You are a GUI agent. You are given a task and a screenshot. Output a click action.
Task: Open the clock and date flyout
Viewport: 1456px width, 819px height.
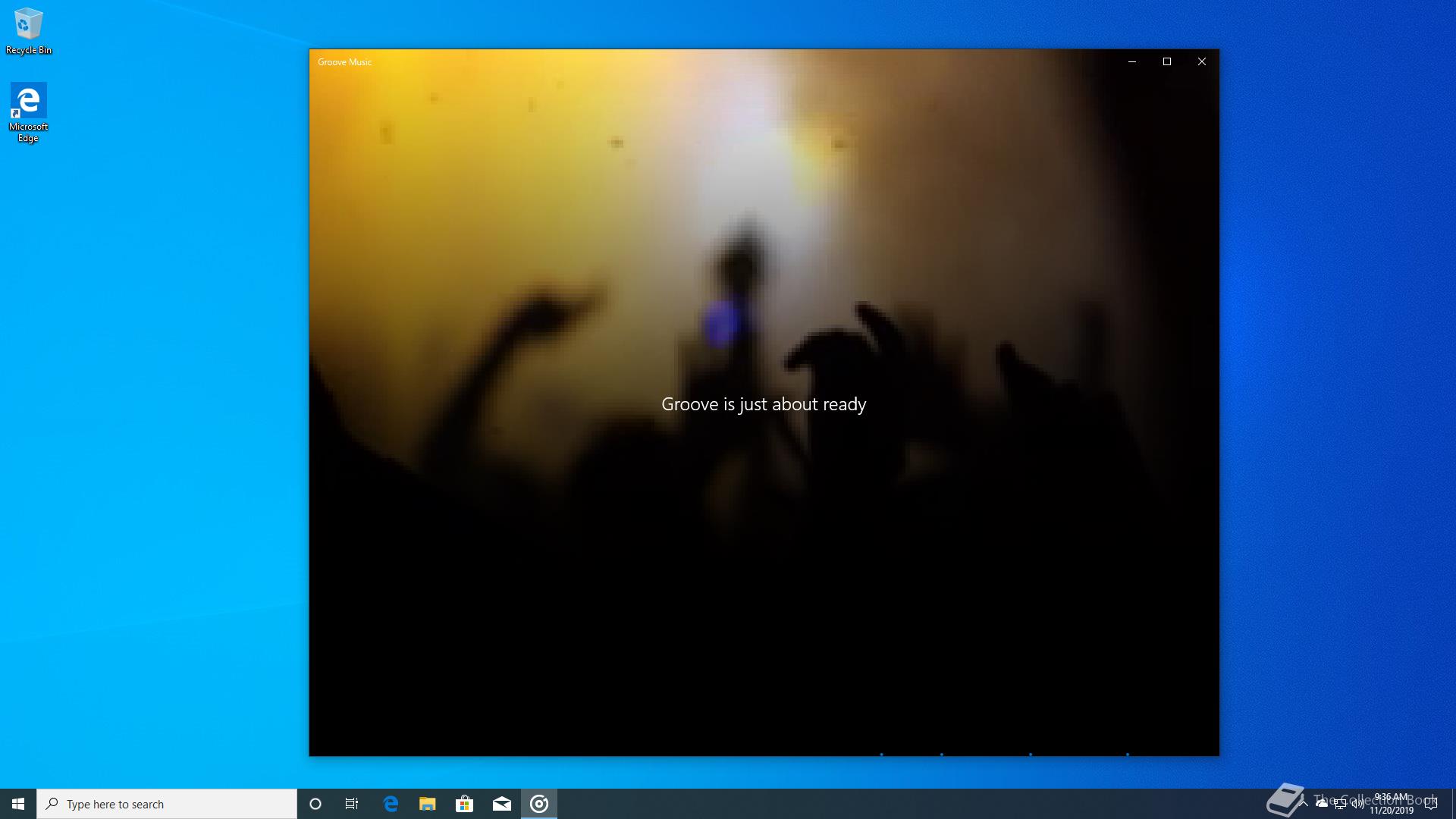coord(1391,804)
